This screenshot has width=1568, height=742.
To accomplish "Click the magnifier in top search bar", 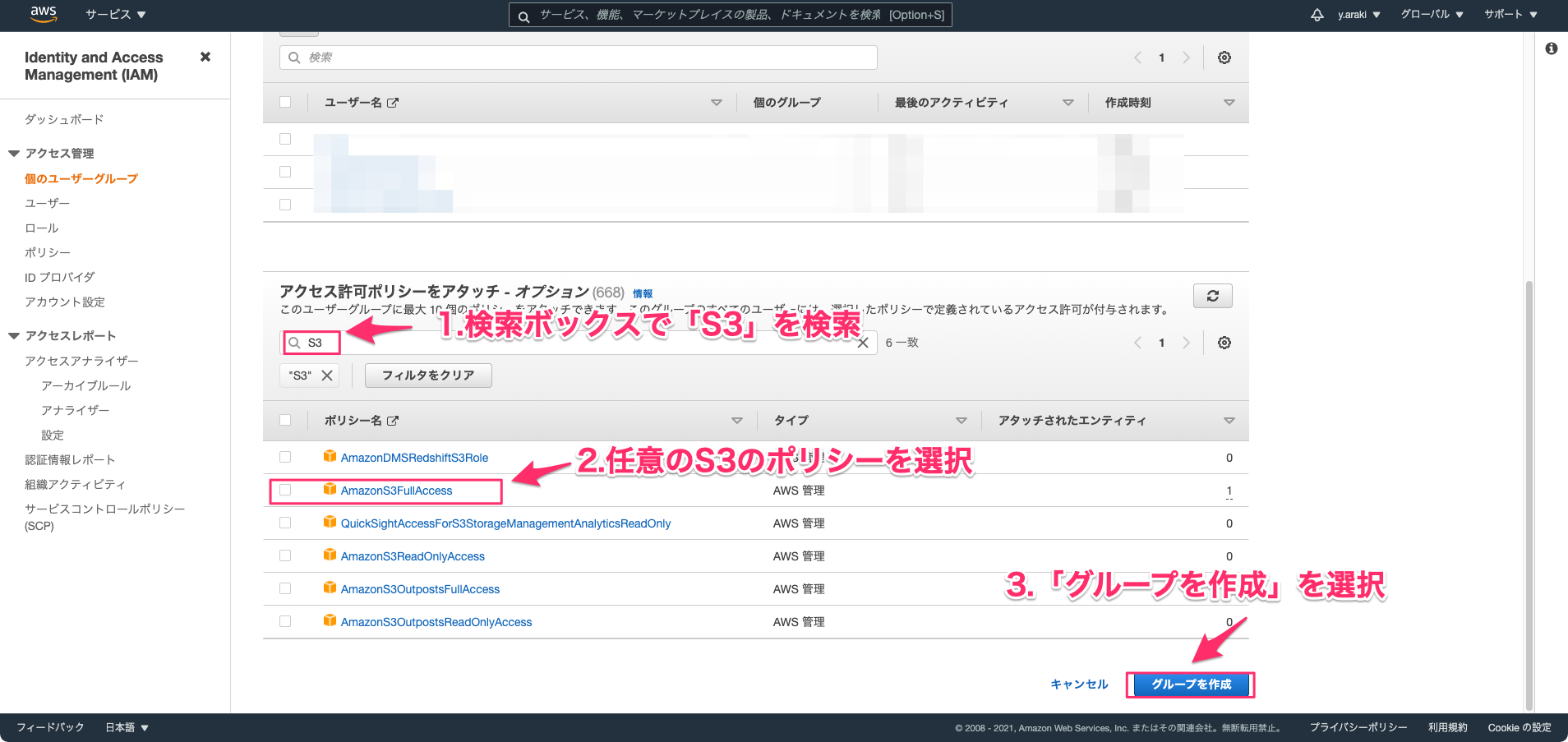I will pyautogui.click(x=523, y=16).
